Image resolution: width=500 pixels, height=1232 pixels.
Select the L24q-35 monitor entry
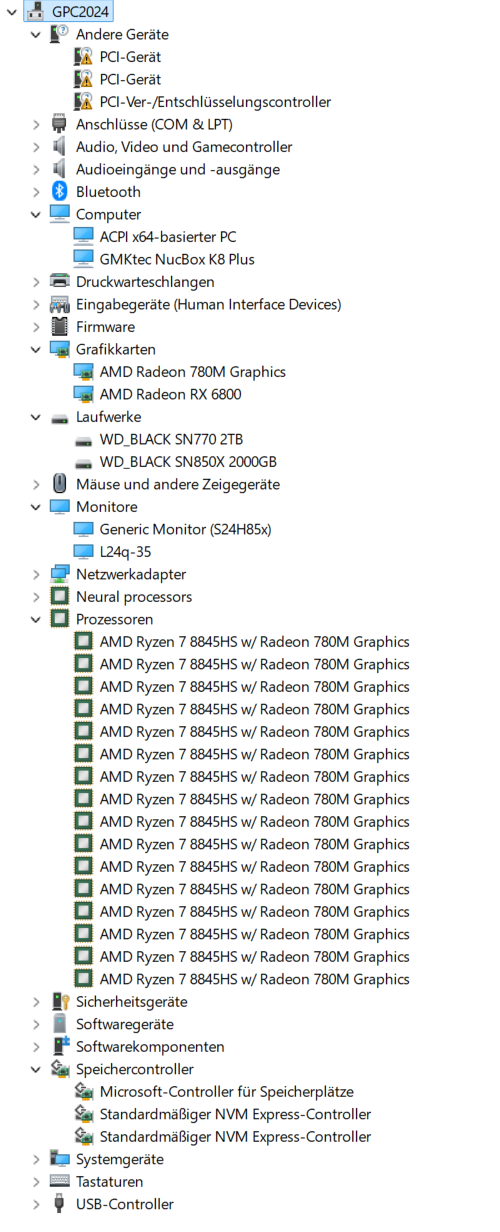(126, 552)
